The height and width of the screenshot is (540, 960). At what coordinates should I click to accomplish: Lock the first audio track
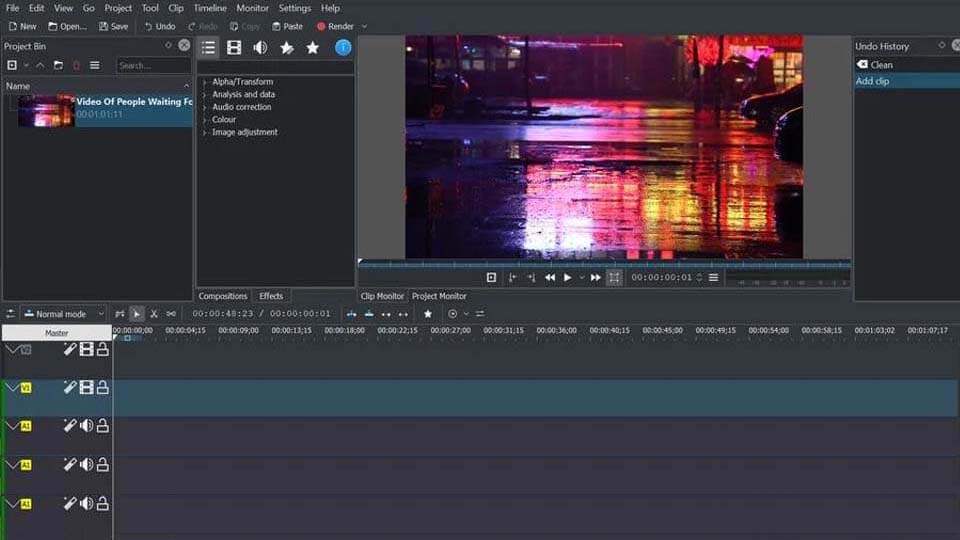[x=102, y=426]
